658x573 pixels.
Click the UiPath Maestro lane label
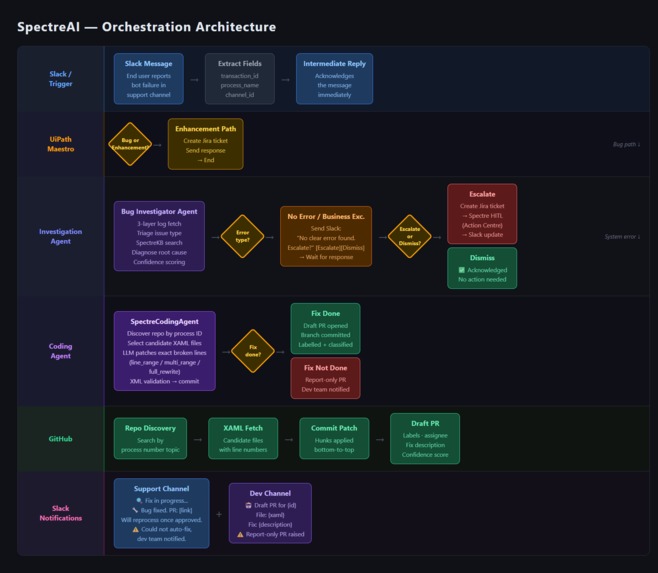(60, 144)
